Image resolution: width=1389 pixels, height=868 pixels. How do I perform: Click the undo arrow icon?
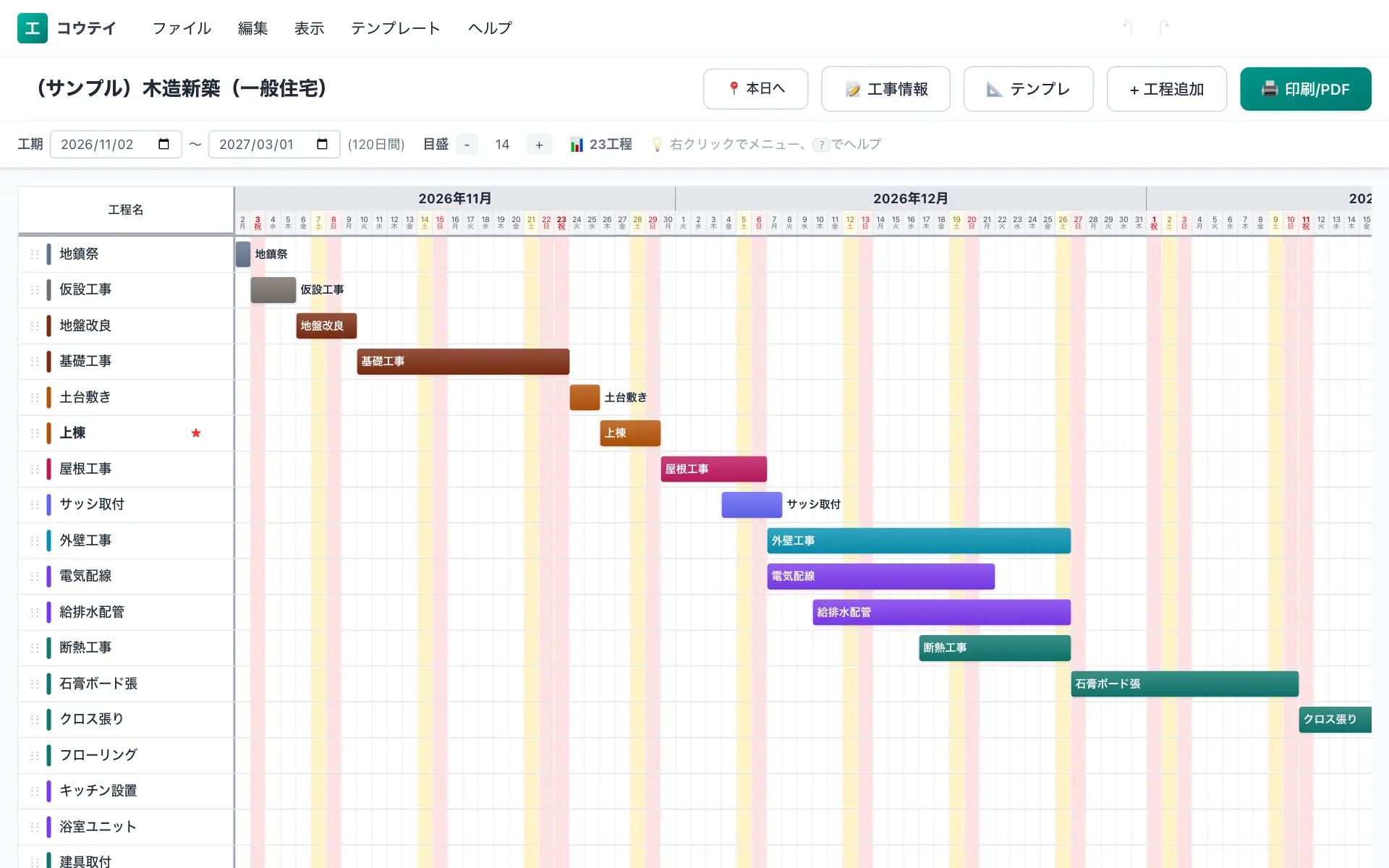(1127, 27)
